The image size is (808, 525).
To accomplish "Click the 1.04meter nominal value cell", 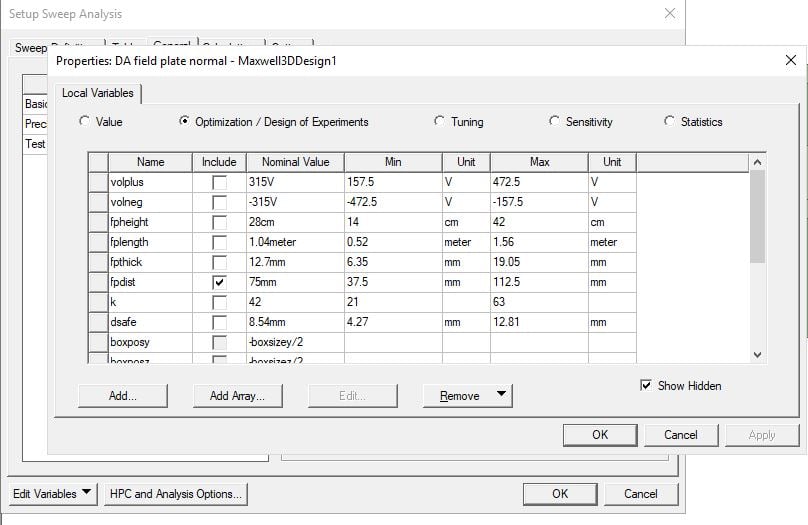I will click(x=295, y=243).
